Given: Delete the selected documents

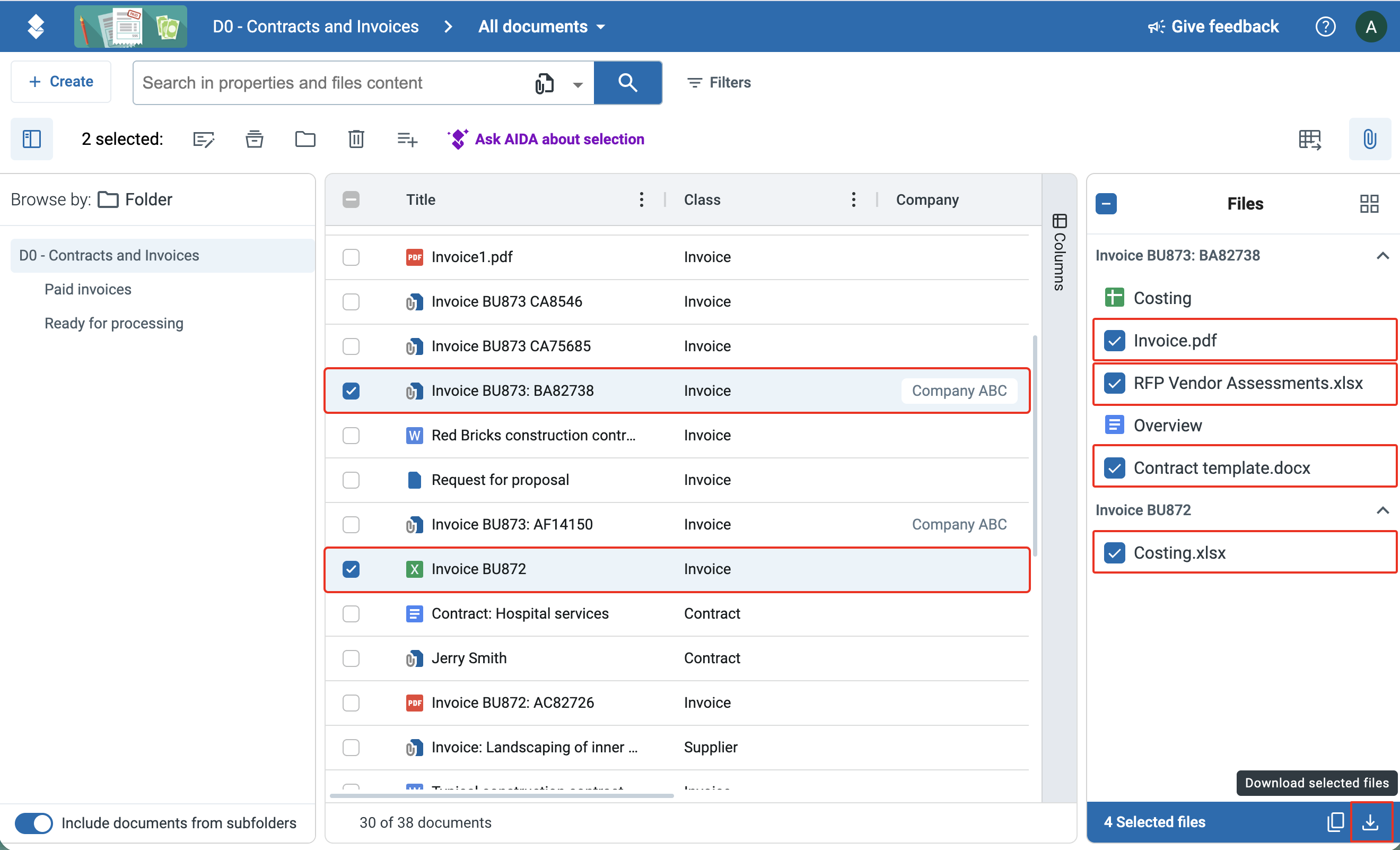Looking at the screenshot, I should click(356, 138).
